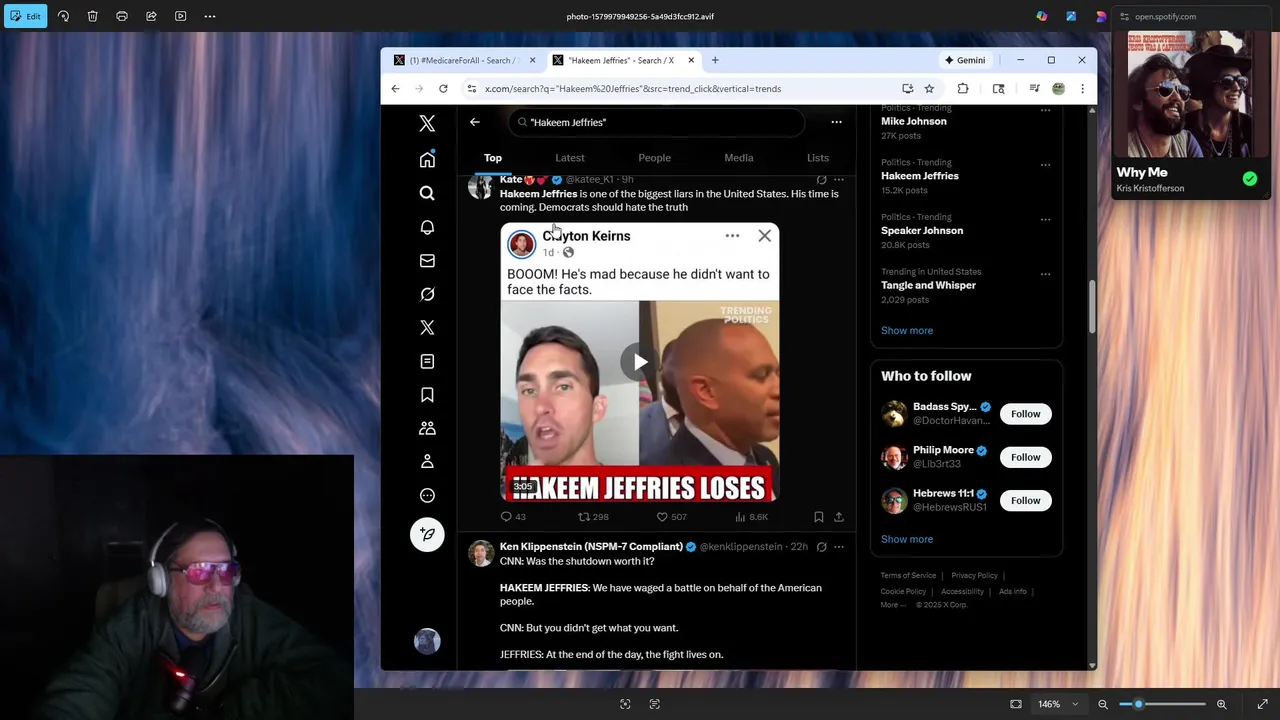Click zoom in magnifier in Photos
This screenshot has width=1280, height=720.
coord(1221,704)
